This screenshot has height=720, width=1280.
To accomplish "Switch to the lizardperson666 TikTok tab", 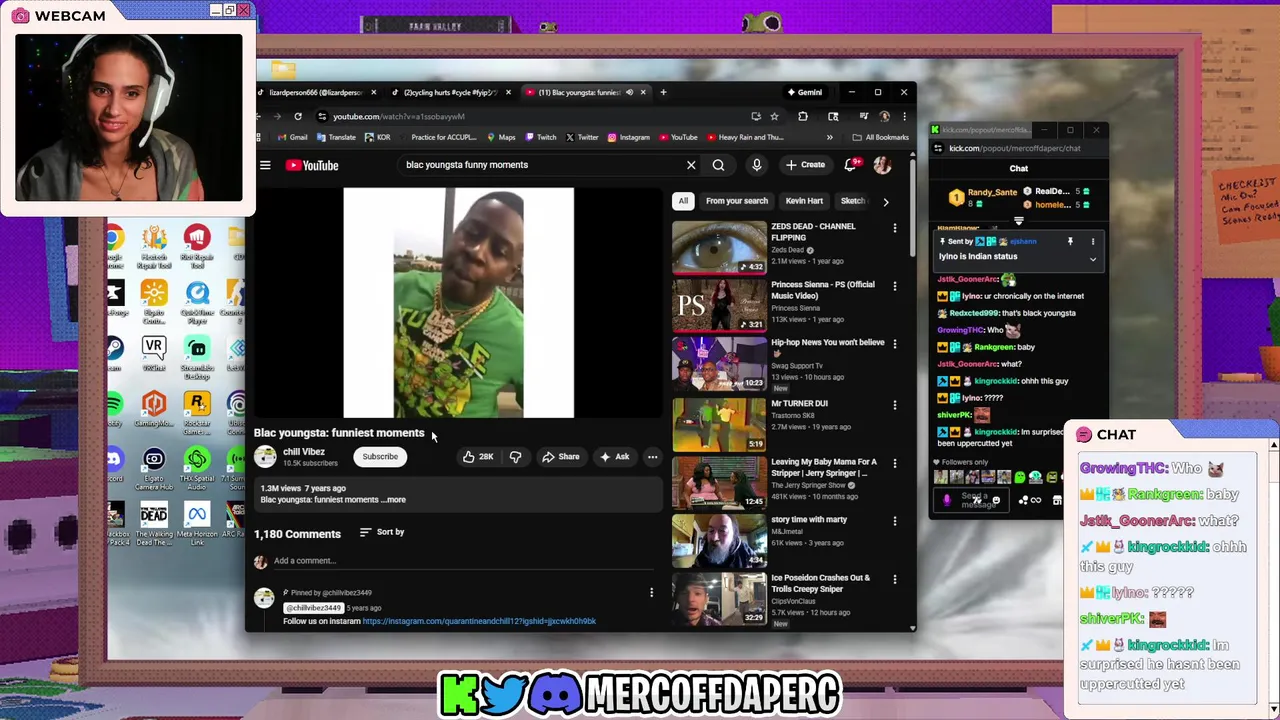I will click(315, 92).
